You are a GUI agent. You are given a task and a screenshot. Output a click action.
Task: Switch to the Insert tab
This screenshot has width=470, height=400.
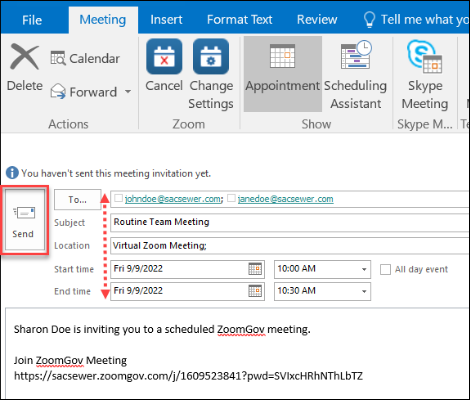[166, 20]
